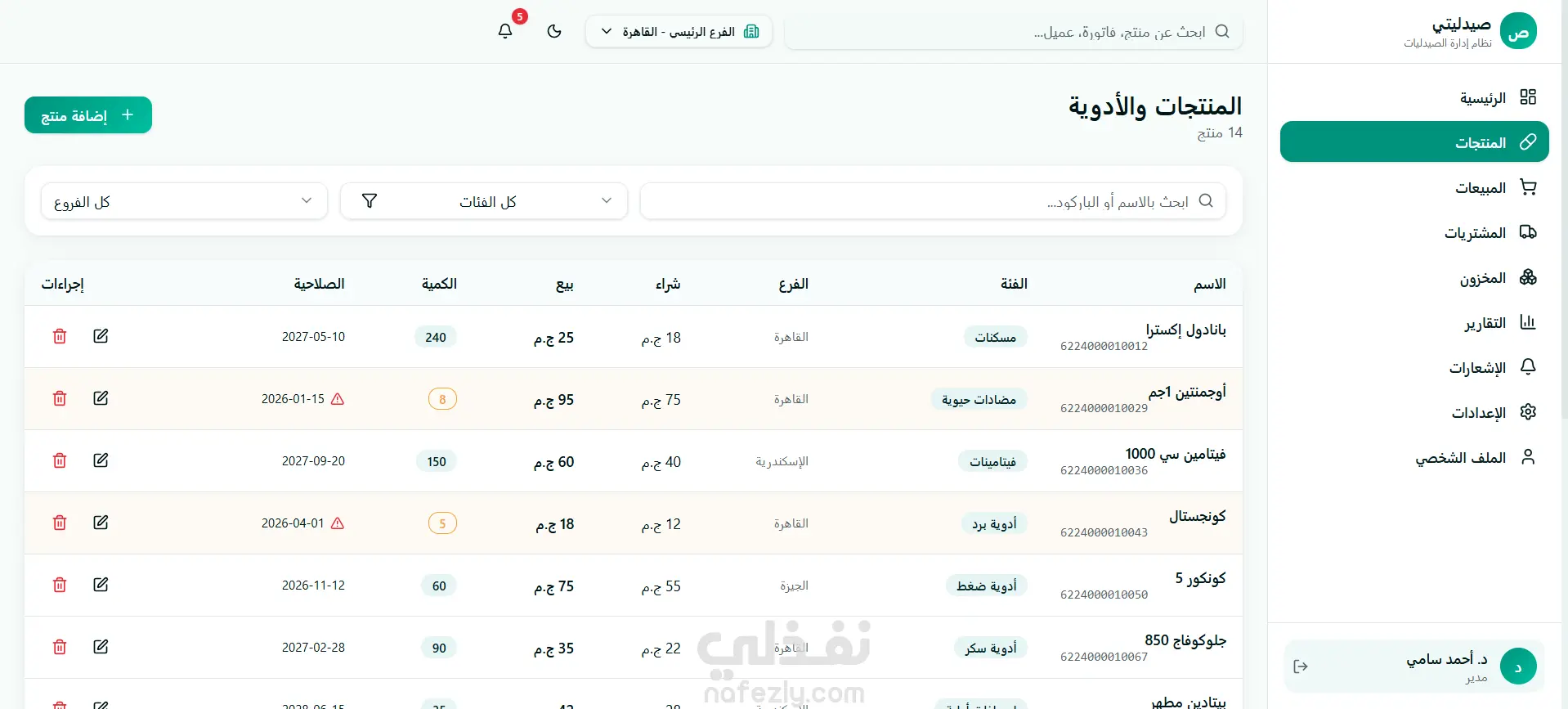Click أدوية سكر category tag

click(991, 648)
